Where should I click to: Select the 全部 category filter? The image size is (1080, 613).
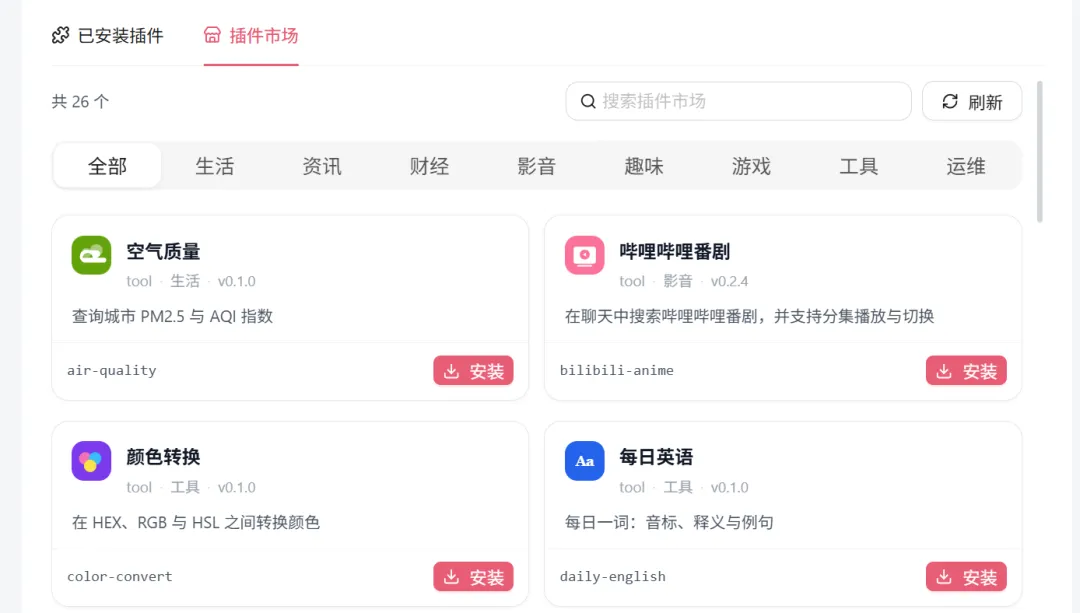[107, 166]
